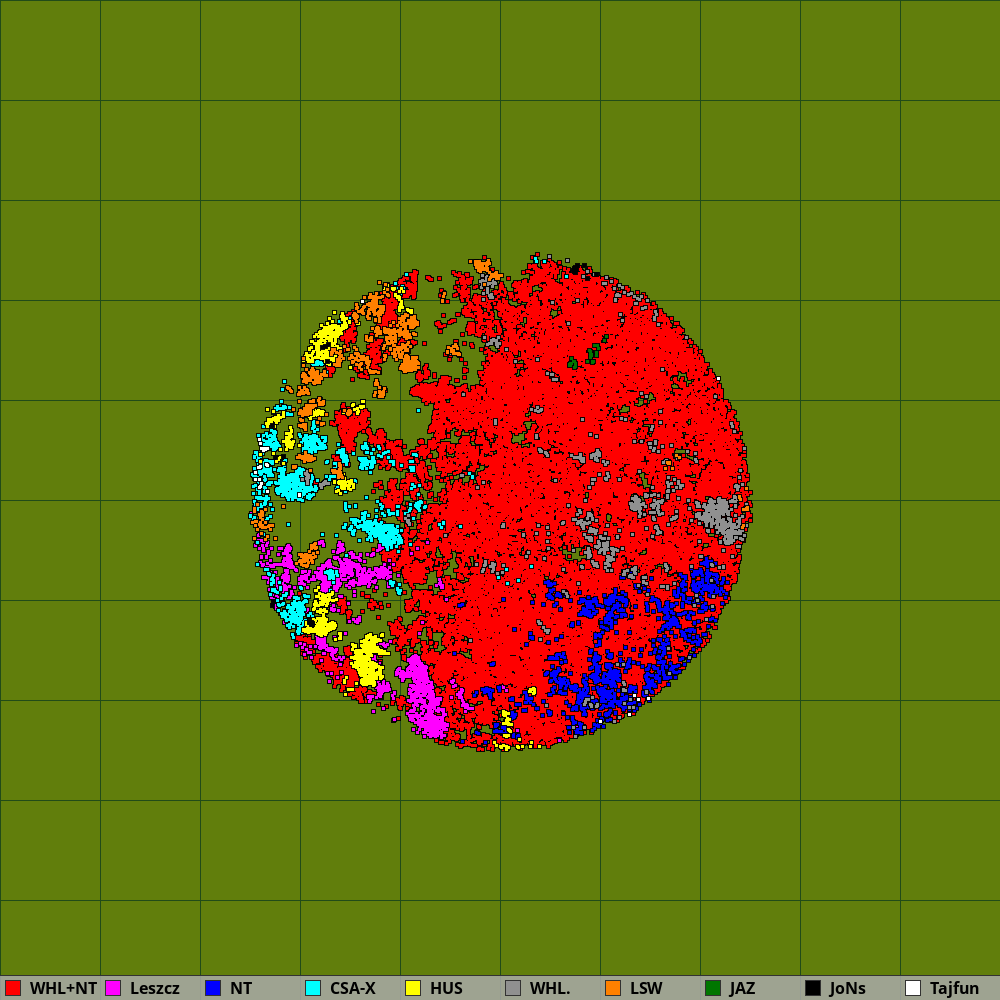Click the yellow HUS legend swatch
The image size is (1000, 1000).
coord(413,988)
